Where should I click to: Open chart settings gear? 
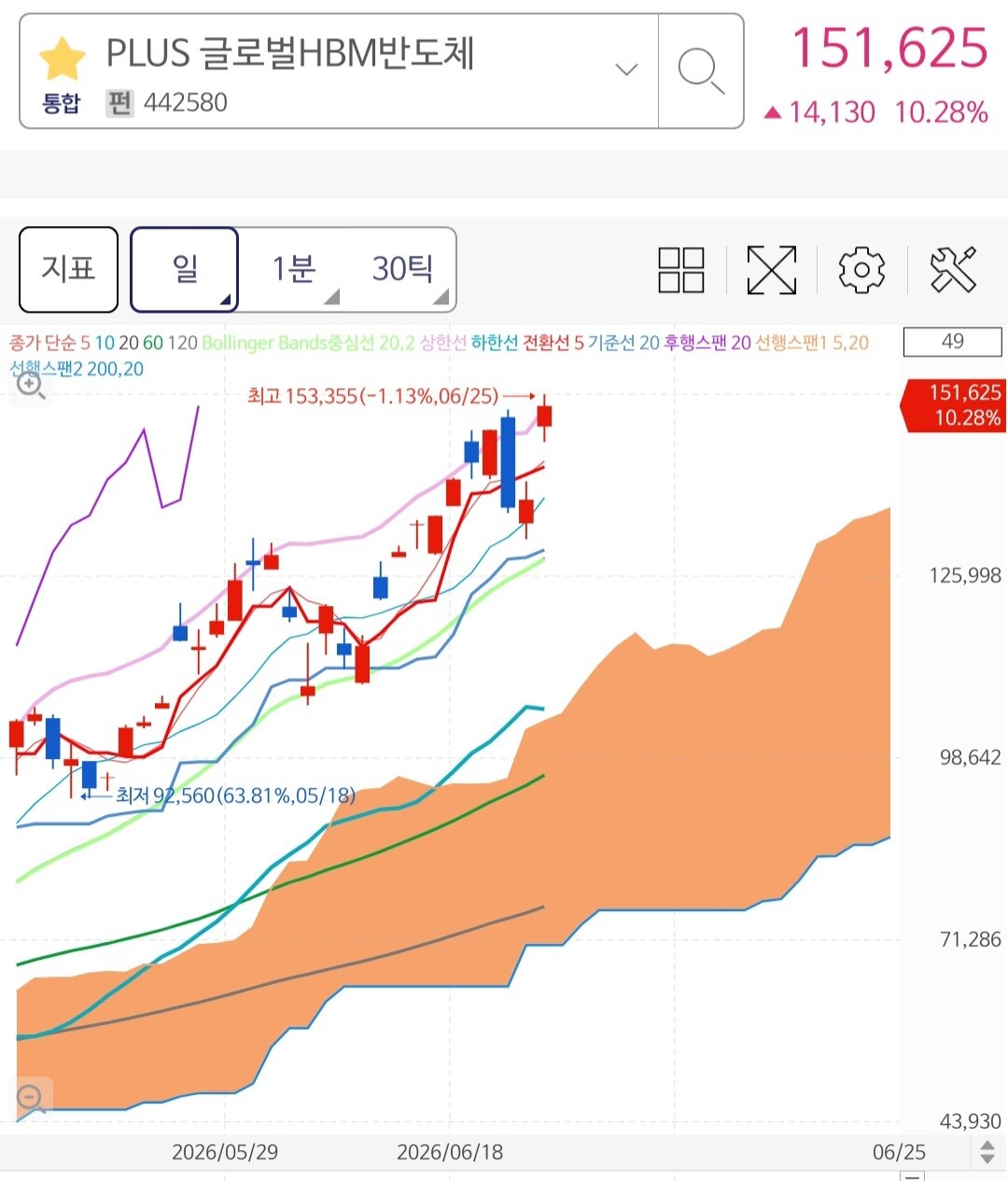click(861, 270)
